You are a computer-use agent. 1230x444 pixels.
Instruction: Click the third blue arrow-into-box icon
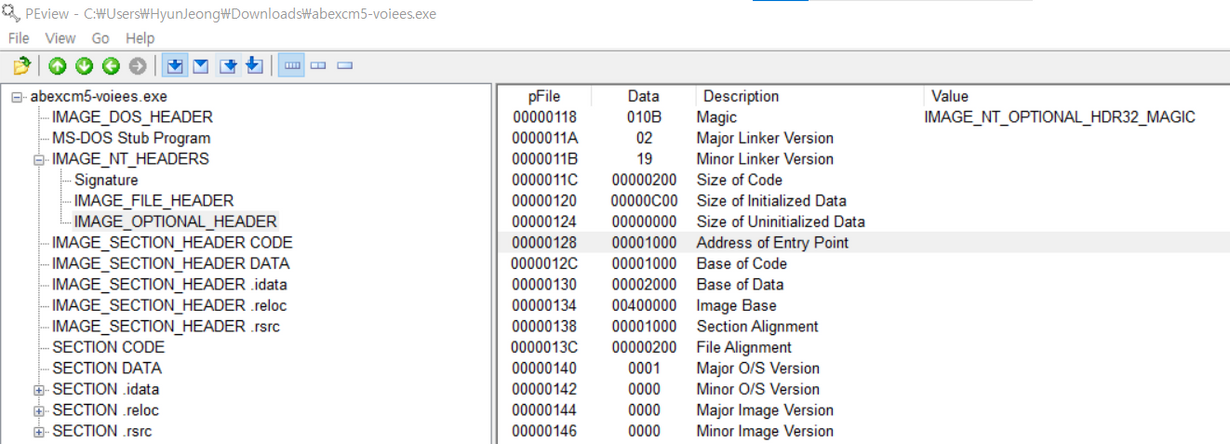[x=228, y=66]
